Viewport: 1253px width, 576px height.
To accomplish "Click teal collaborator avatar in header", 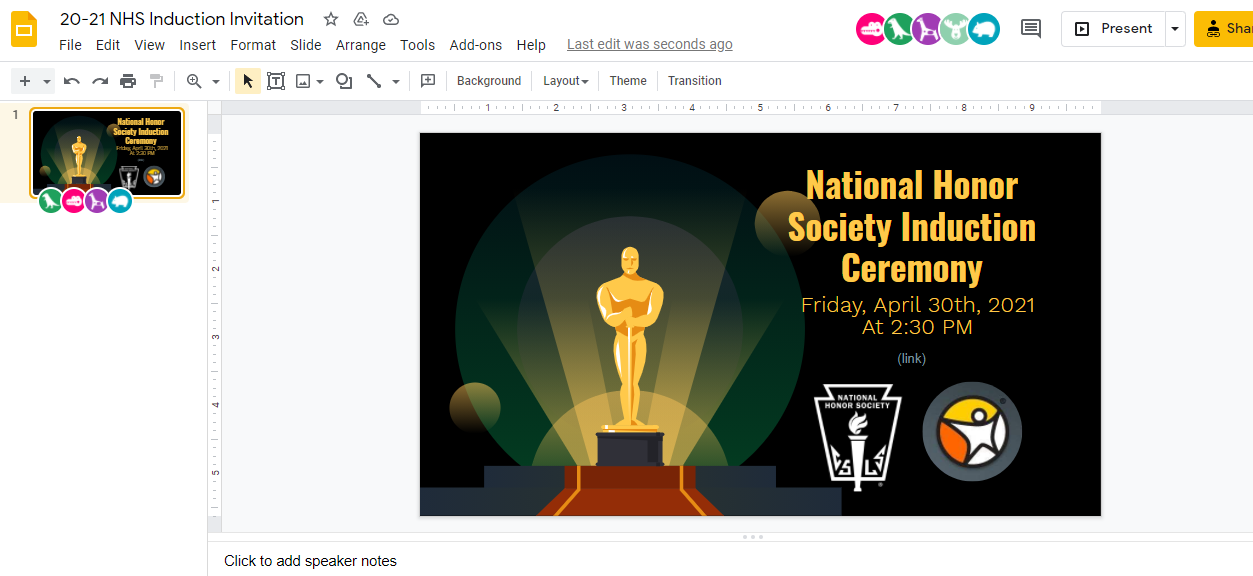I will point(984,29).
